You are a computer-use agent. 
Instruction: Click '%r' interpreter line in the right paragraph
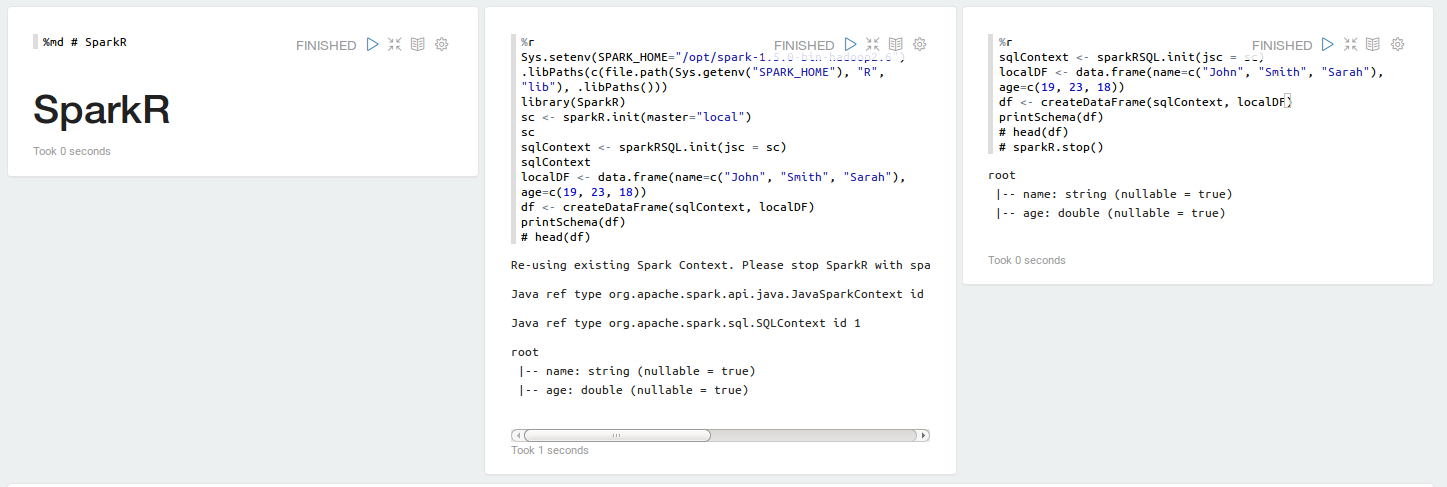(x=1006, y=42)
